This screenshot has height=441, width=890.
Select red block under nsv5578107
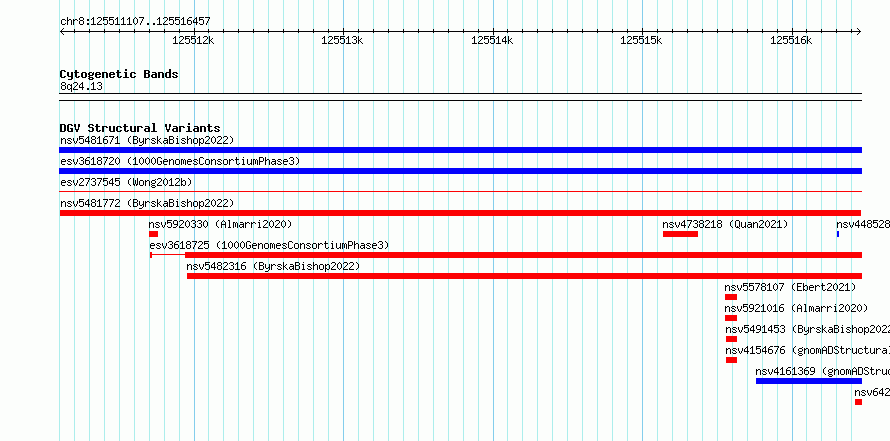(731, 297)
